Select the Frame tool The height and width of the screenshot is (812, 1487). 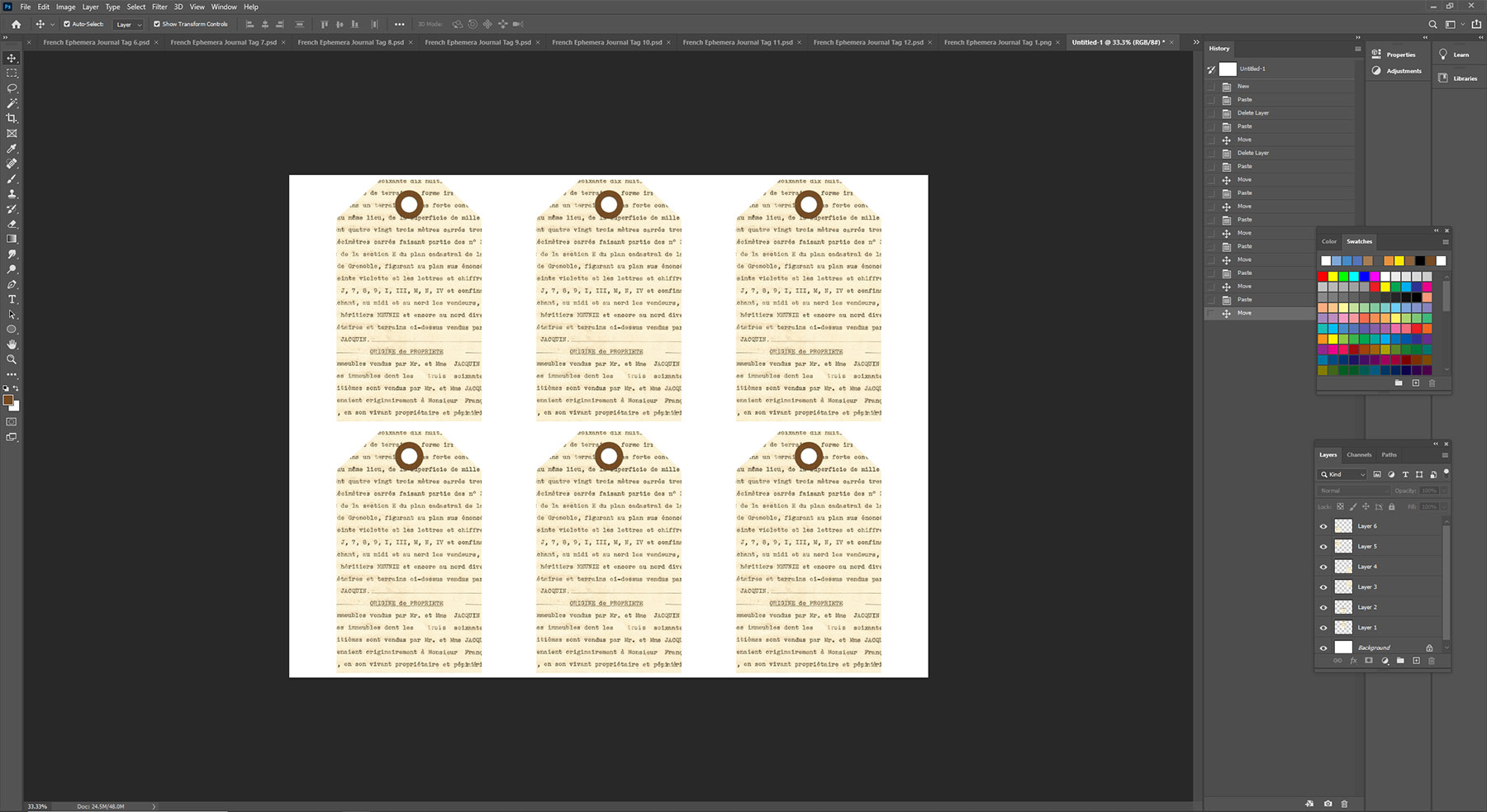point(12,133)
